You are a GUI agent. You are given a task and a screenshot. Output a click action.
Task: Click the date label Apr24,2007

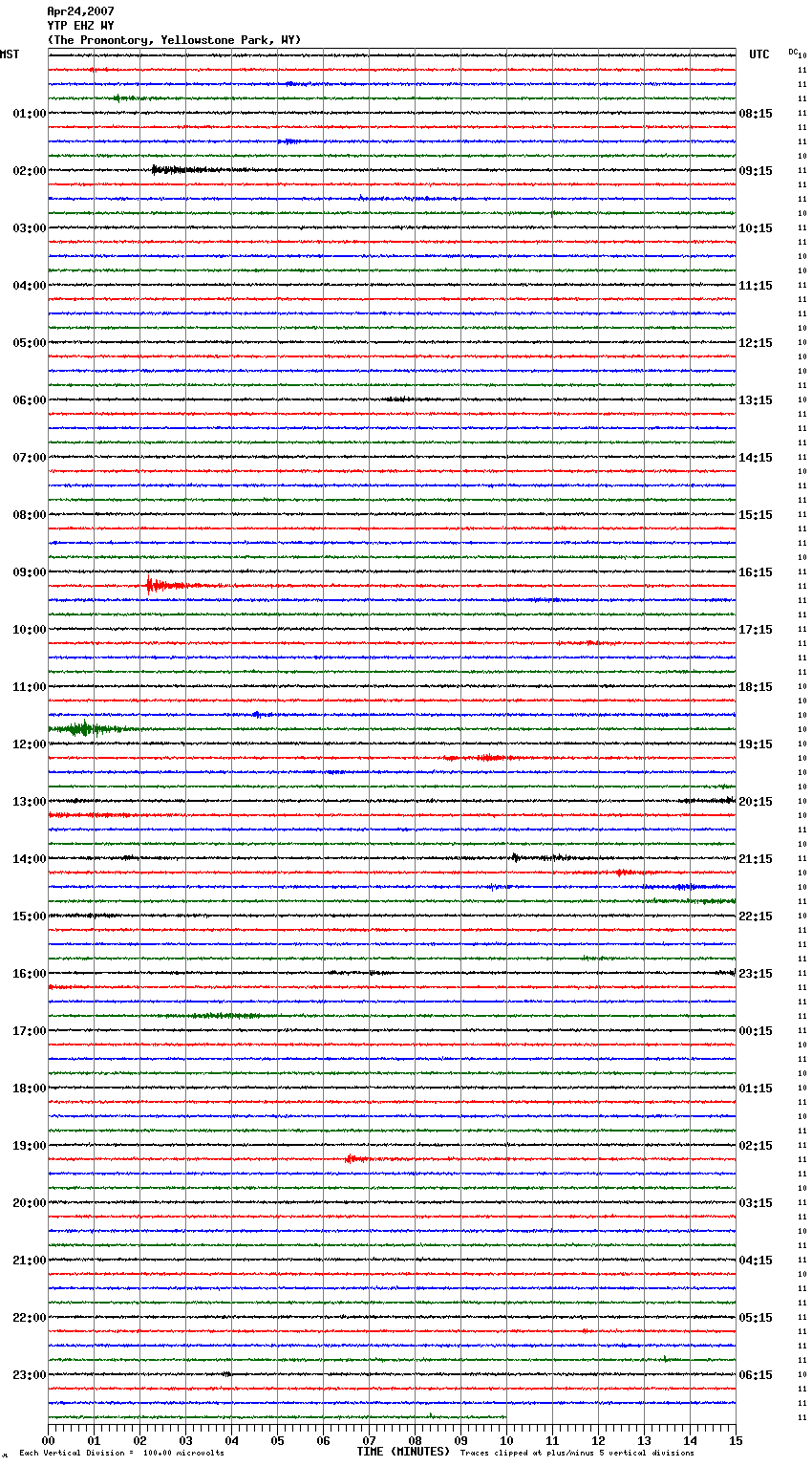tap(80, 11)
